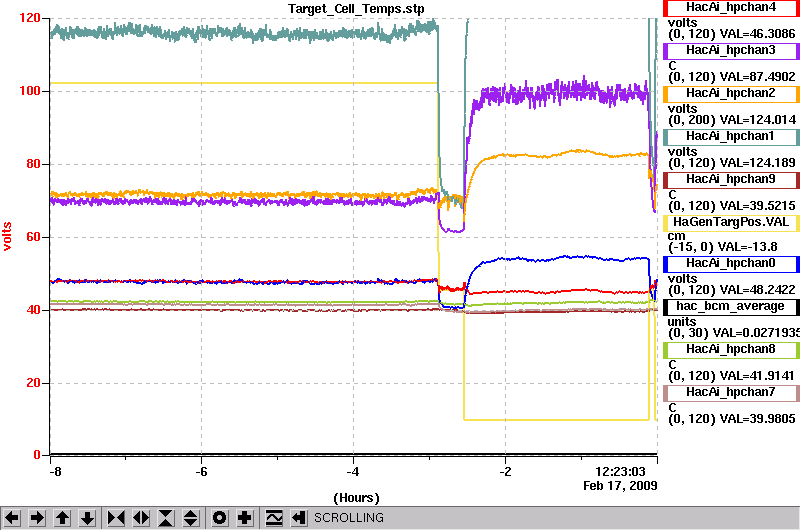Click the 100 tick on the Y axis

click(x=30, y=91)
